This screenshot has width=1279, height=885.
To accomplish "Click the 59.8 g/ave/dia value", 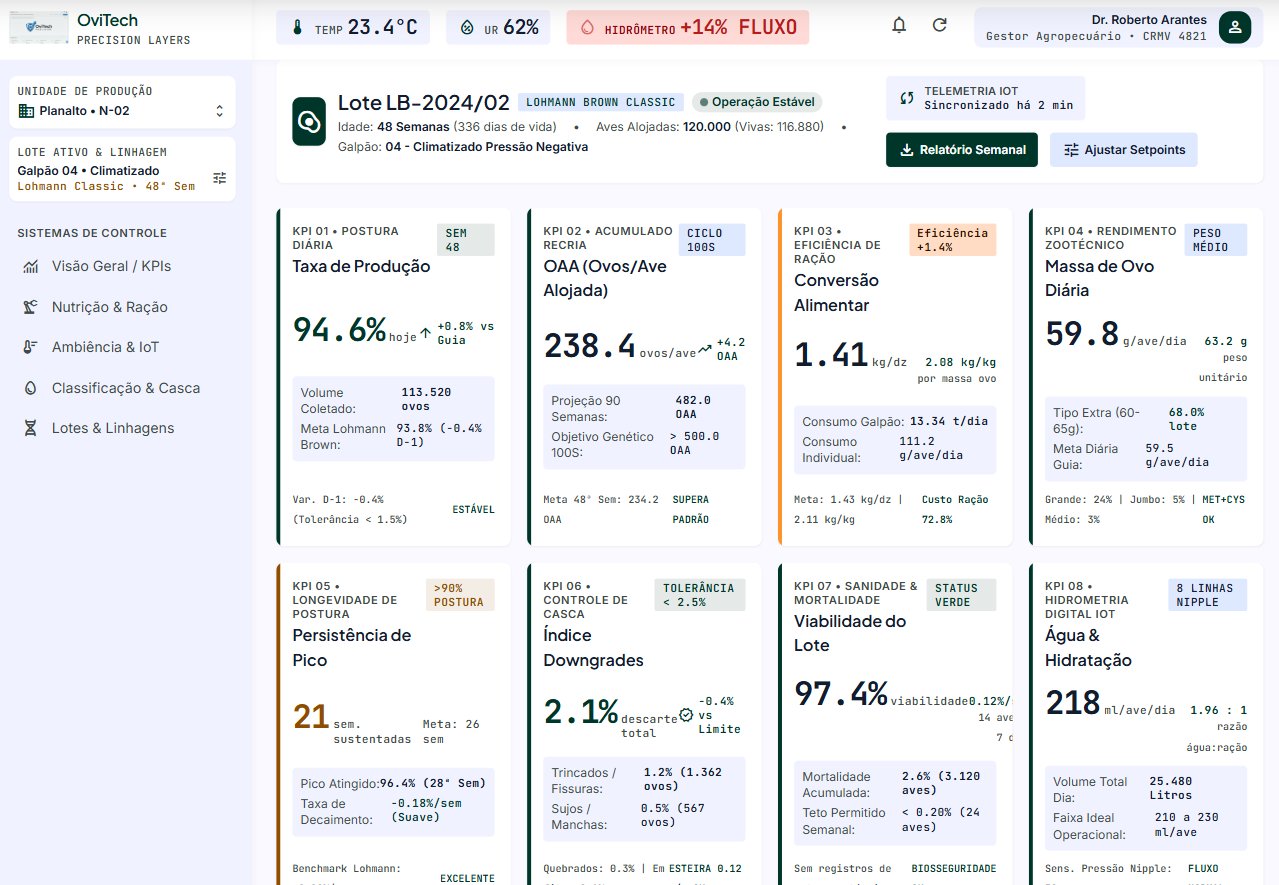I will pyautogui.click(x=1081, y=333).
